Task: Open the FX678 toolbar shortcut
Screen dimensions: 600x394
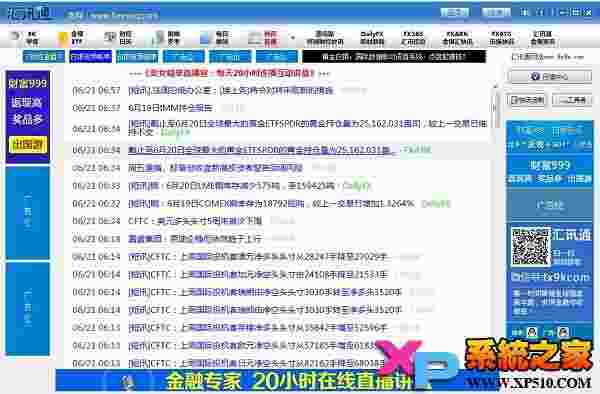Action: (x=501, y=37)
